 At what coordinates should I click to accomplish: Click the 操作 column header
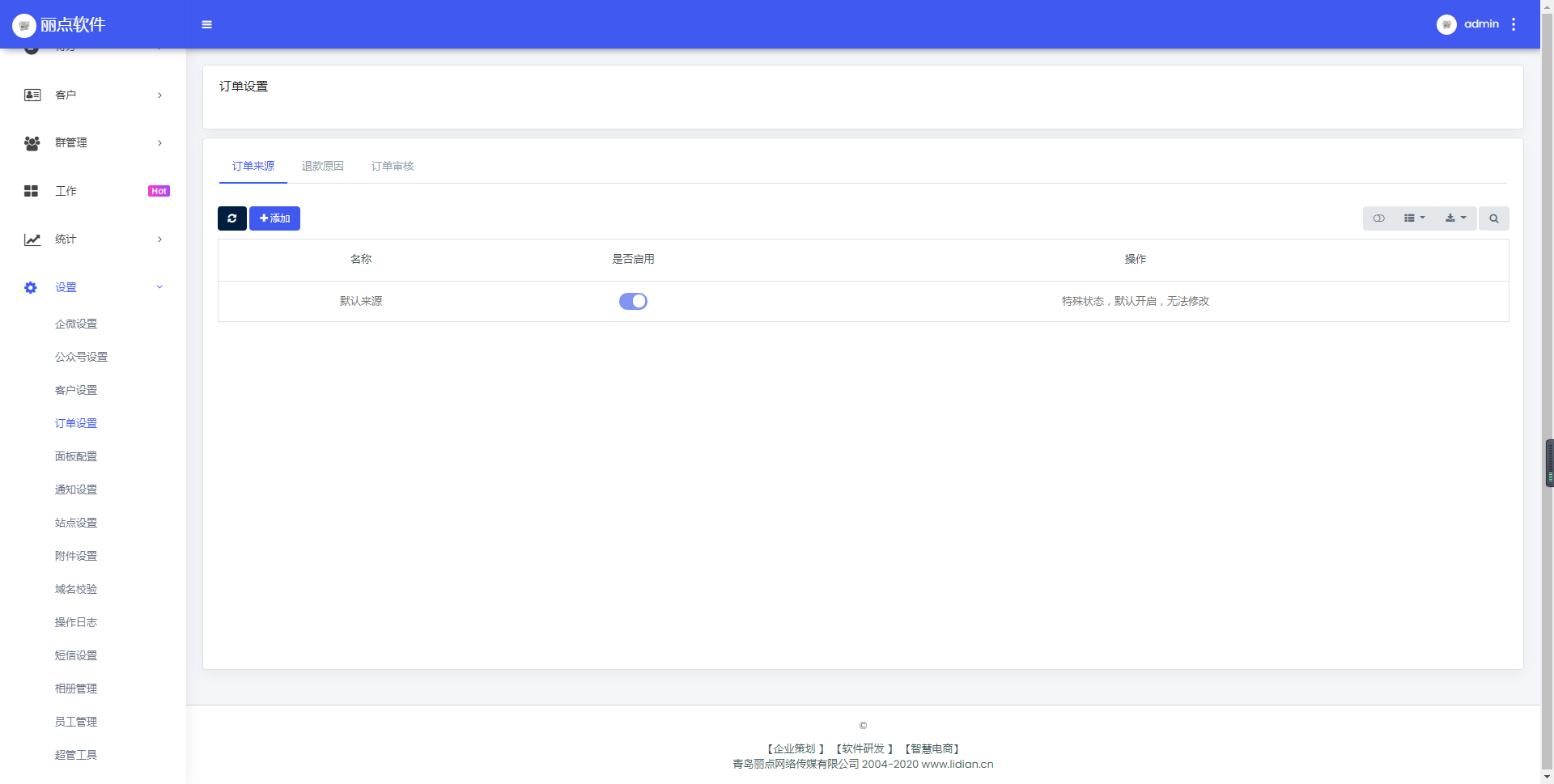1136,259
